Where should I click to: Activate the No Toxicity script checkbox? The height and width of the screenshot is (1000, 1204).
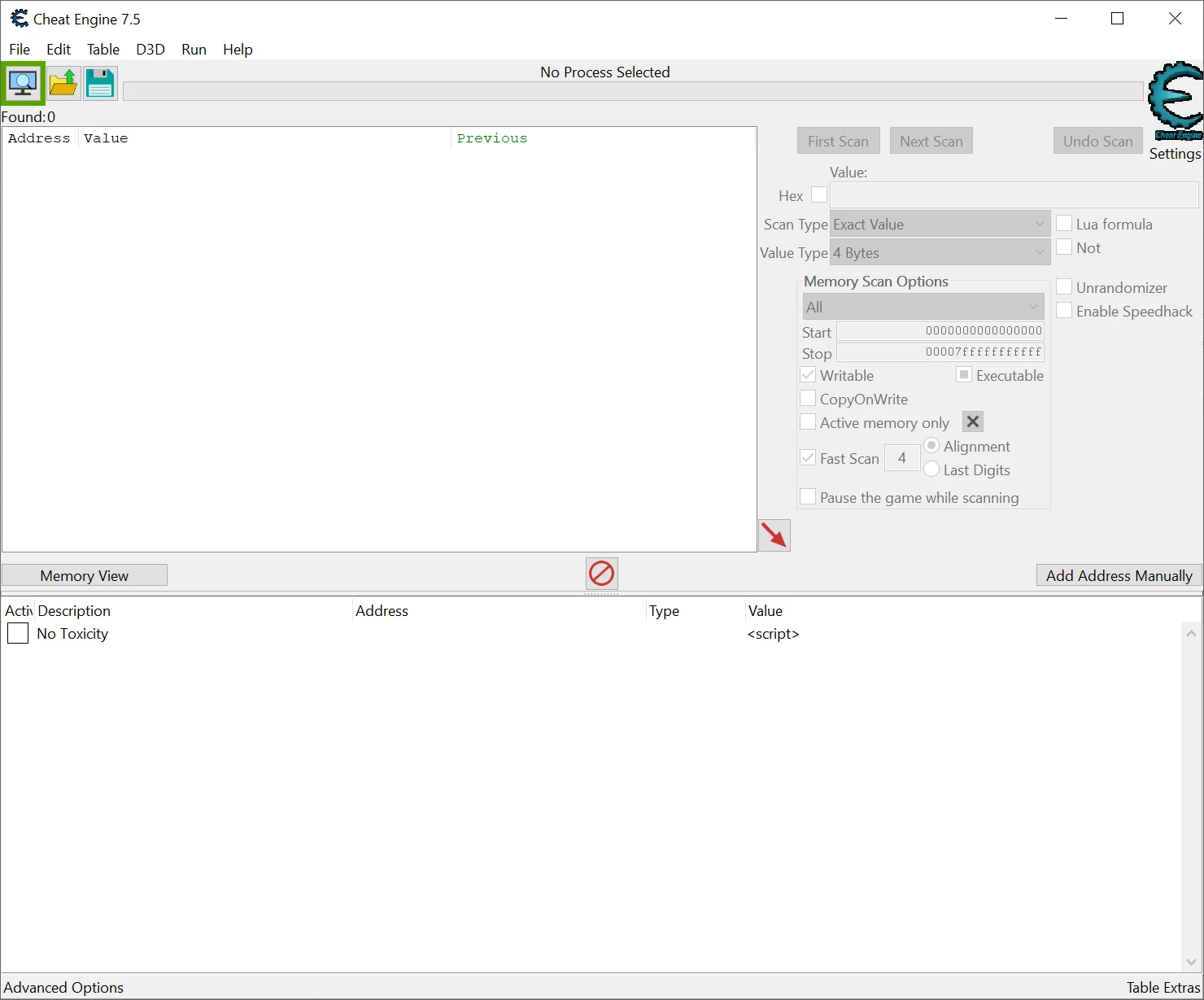coord(18,633)
